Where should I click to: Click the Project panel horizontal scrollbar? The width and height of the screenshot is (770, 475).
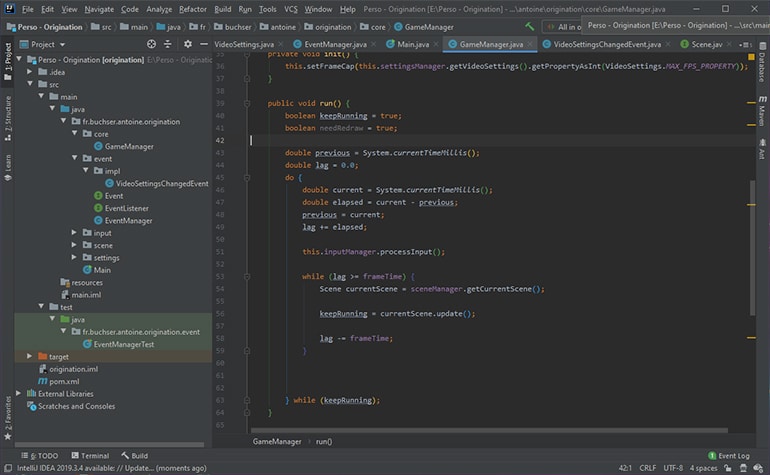pyautogui.click(x=110, y=445)
